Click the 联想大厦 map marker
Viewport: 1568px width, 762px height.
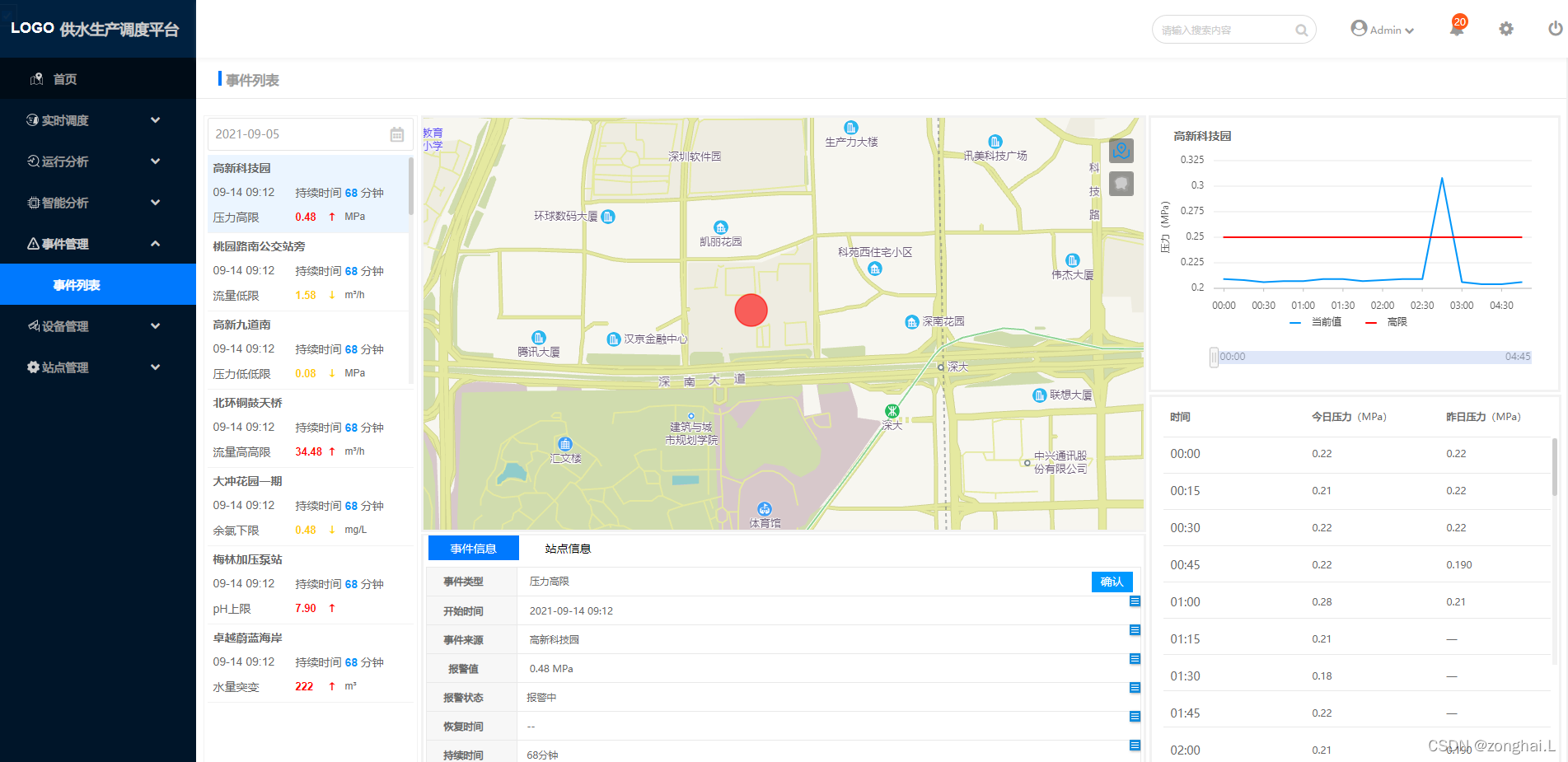tap(1040, 395)
